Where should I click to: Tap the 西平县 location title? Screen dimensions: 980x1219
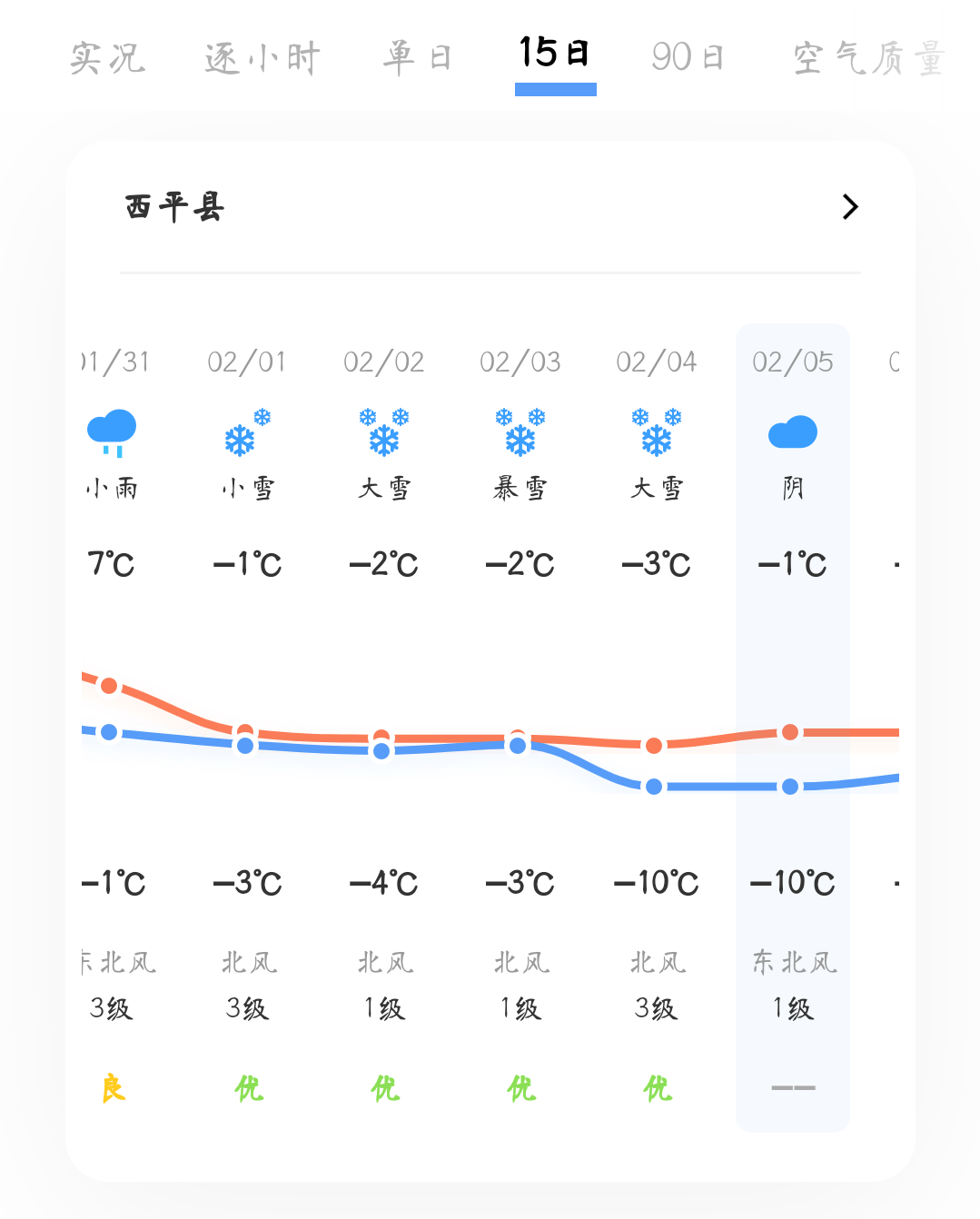pos(175,207)
